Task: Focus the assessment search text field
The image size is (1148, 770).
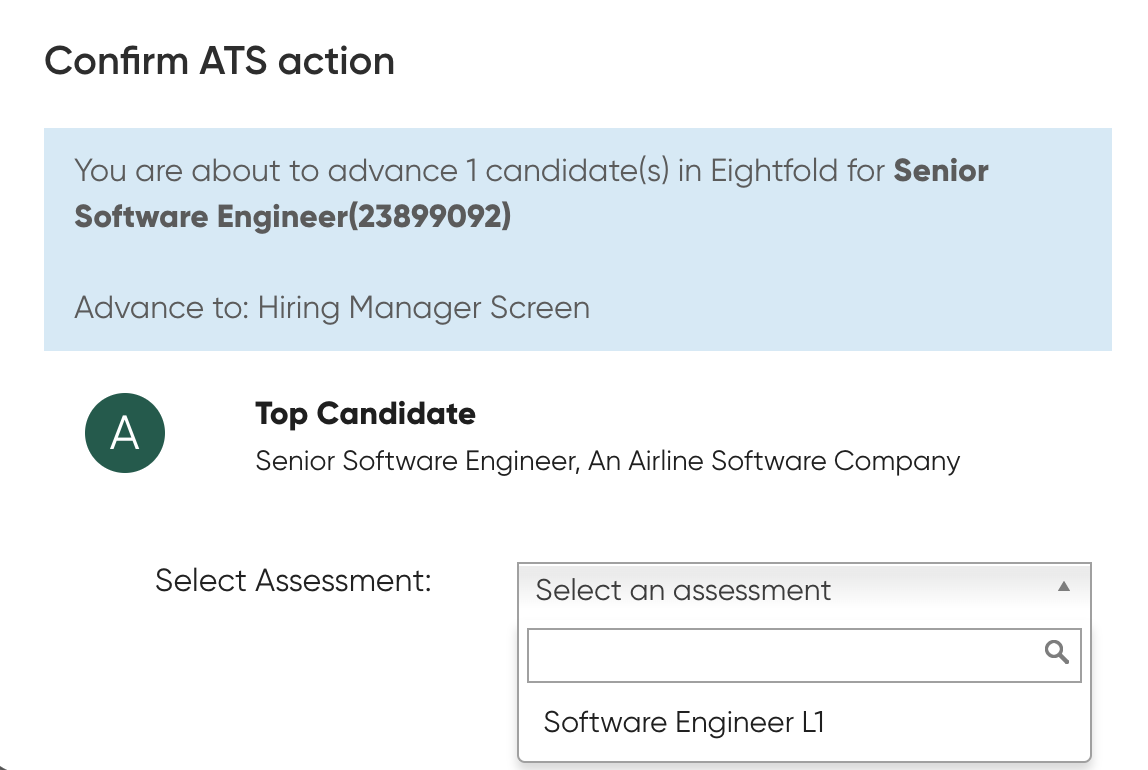Action: pos(804,655)
